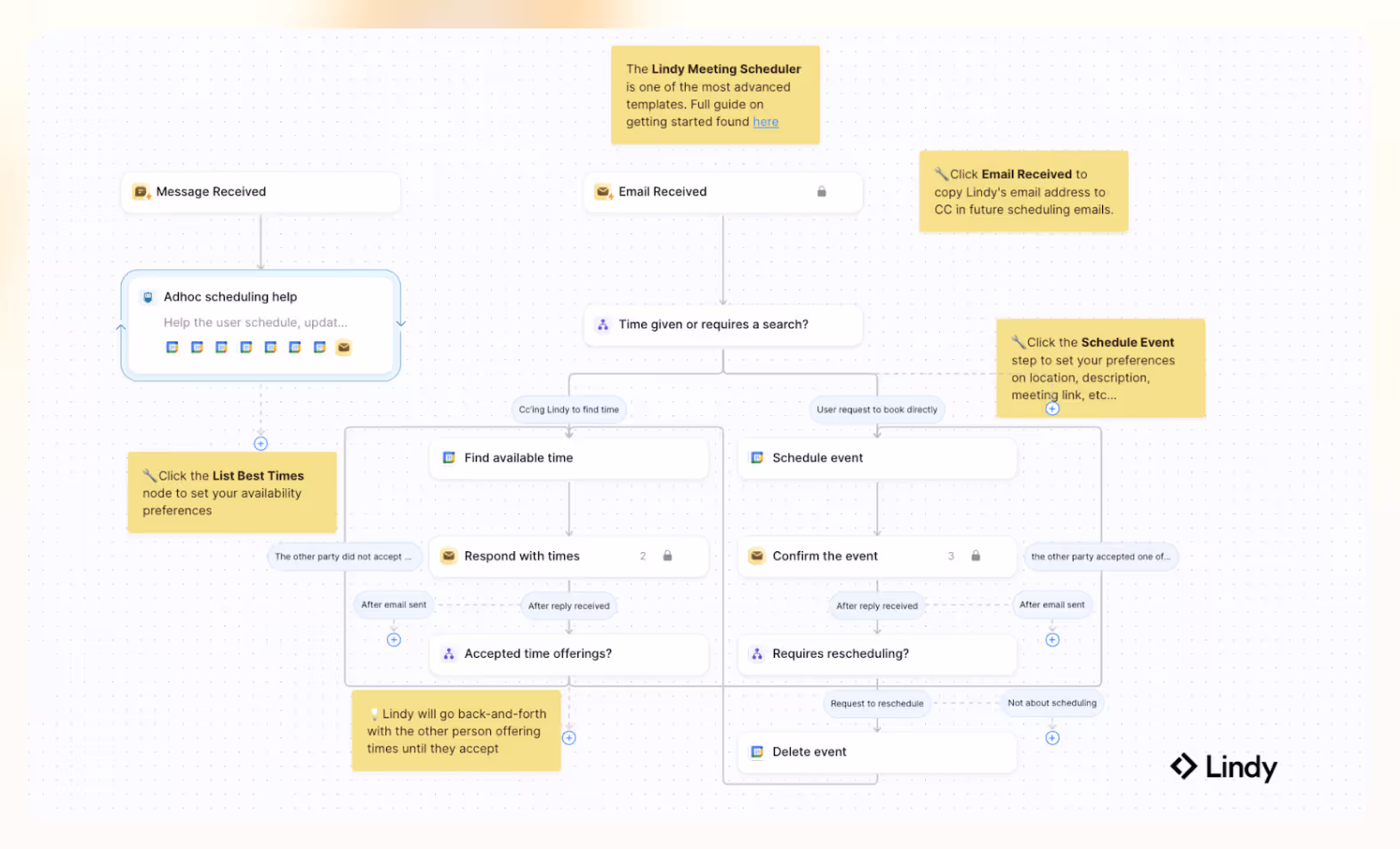This screenshot has width=1400, height=849.
Task: Select the 'Click Email Received' sticky note
Action: (1024, 192)
